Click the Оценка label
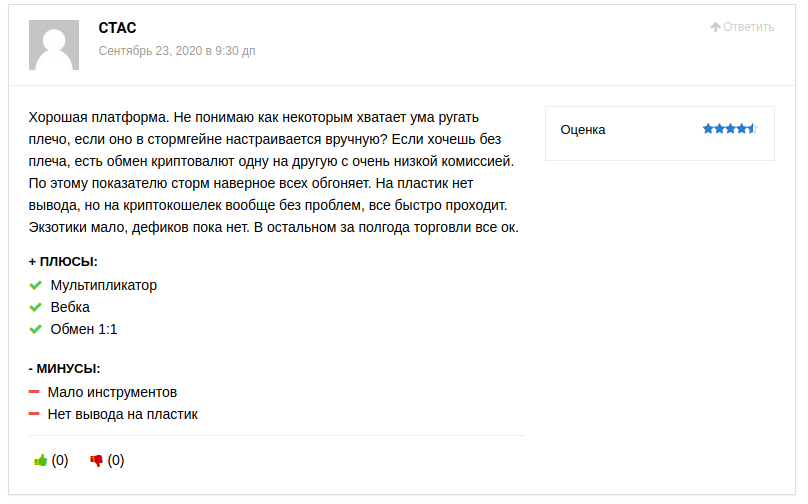The width and height of the screenshot is (808, 504). click(x=583, y=130)
